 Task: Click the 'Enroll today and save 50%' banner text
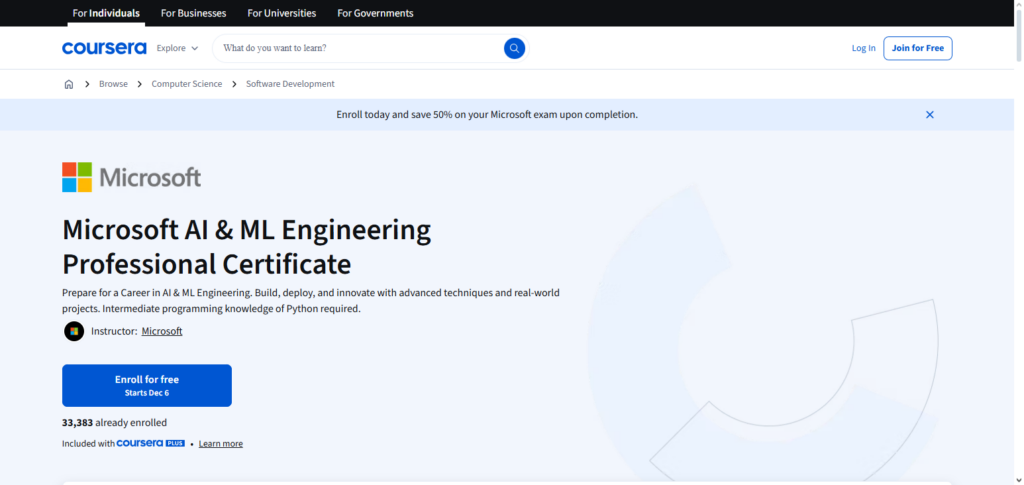click(x=487, y=115)
